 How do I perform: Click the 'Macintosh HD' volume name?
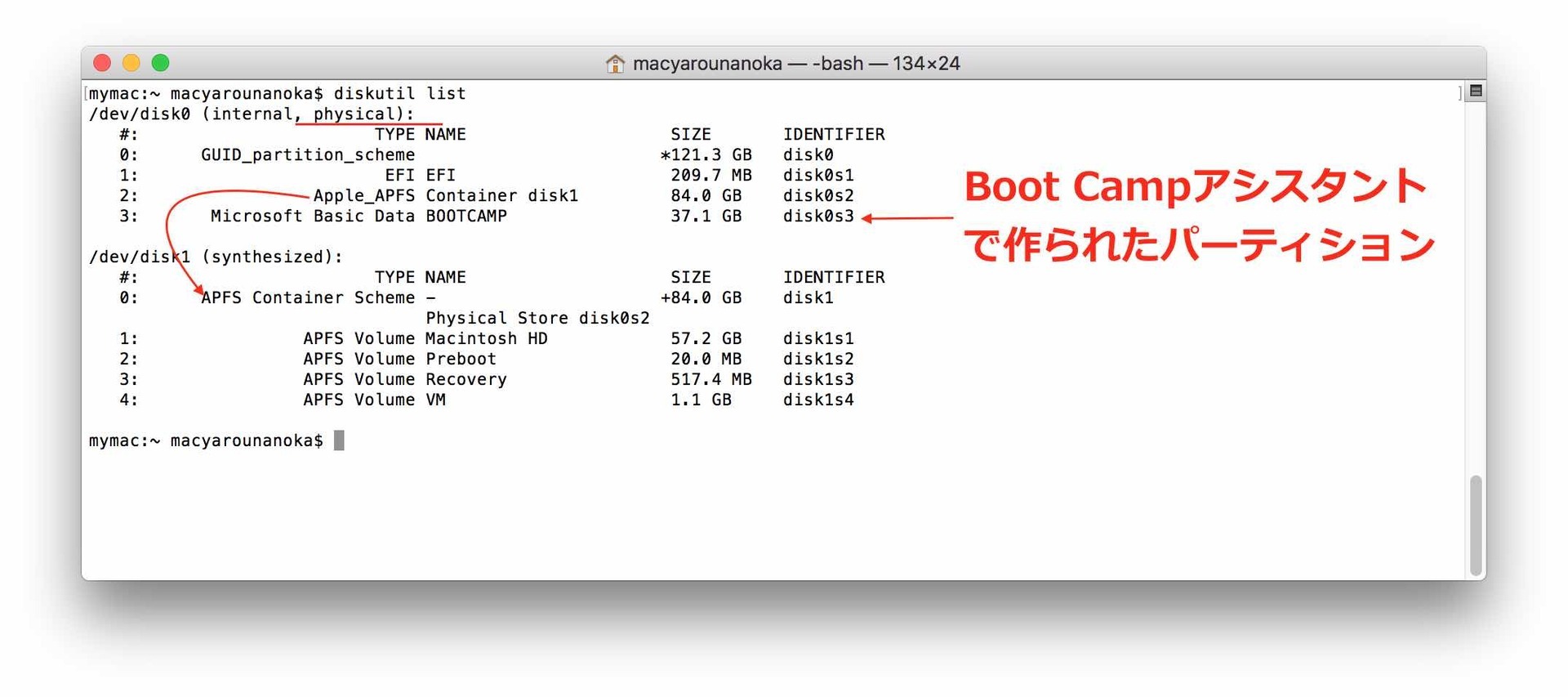coord(487,338)
